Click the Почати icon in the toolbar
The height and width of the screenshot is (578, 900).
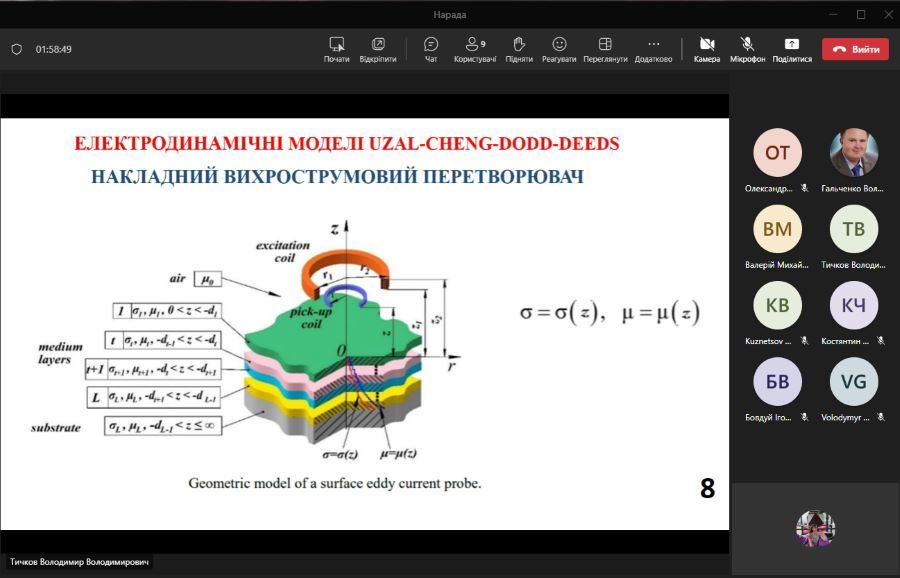coord(336,45)
